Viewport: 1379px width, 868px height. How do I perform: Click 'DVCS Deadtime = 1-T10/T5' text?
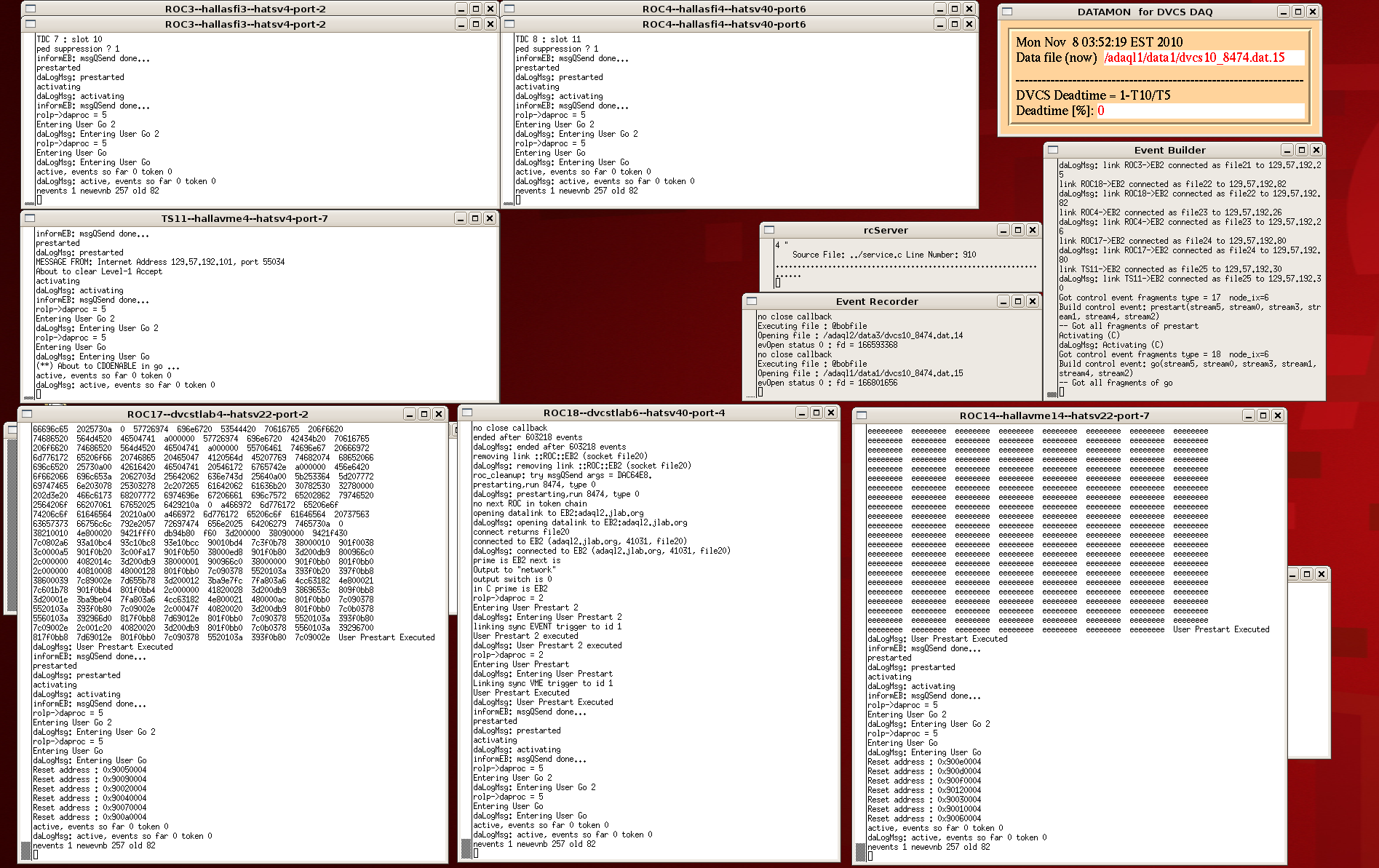coord(1093,95)
